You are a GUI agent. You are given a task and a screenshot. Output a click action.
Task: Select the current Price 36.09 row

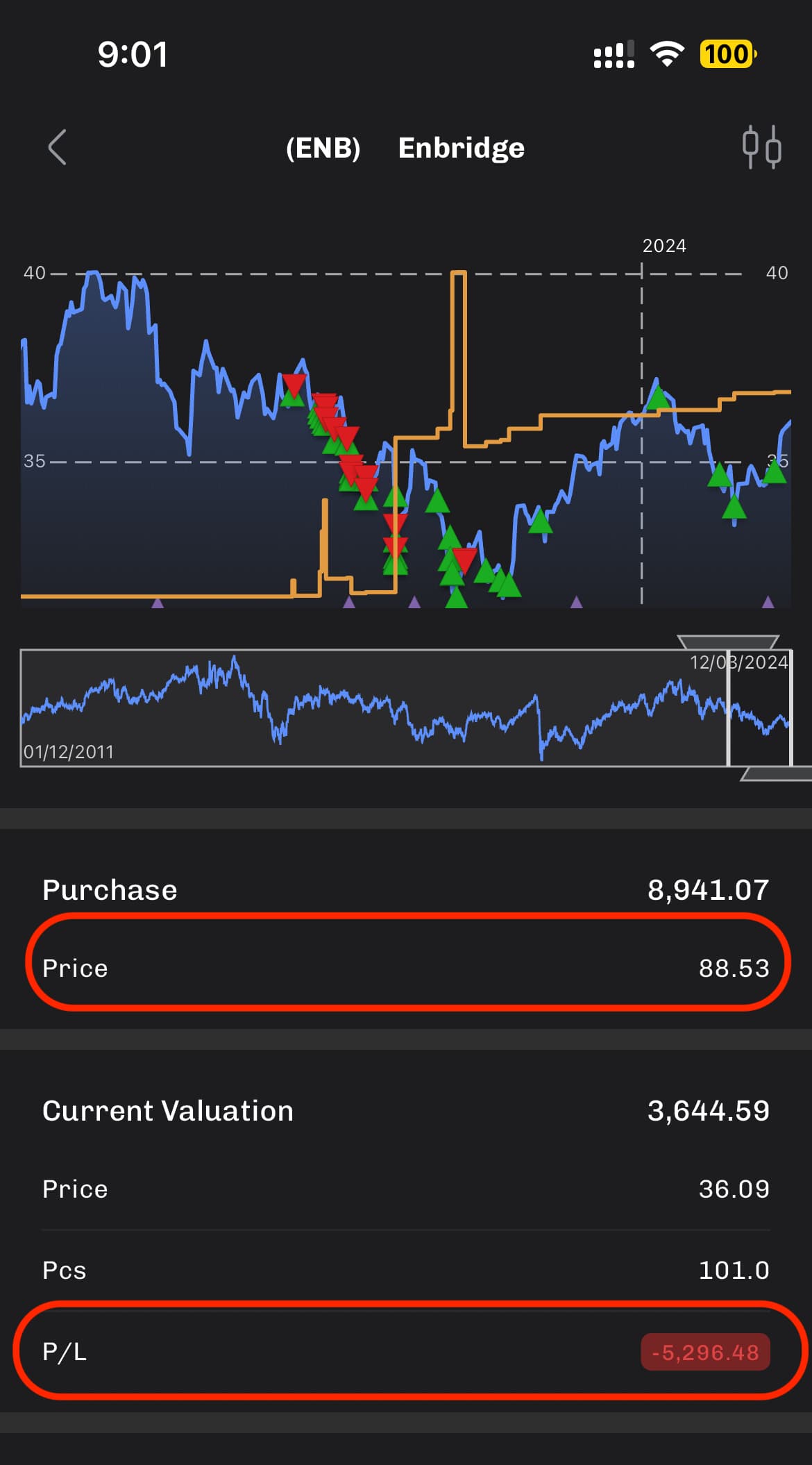pyautogui.click(x=405, y=1189)
